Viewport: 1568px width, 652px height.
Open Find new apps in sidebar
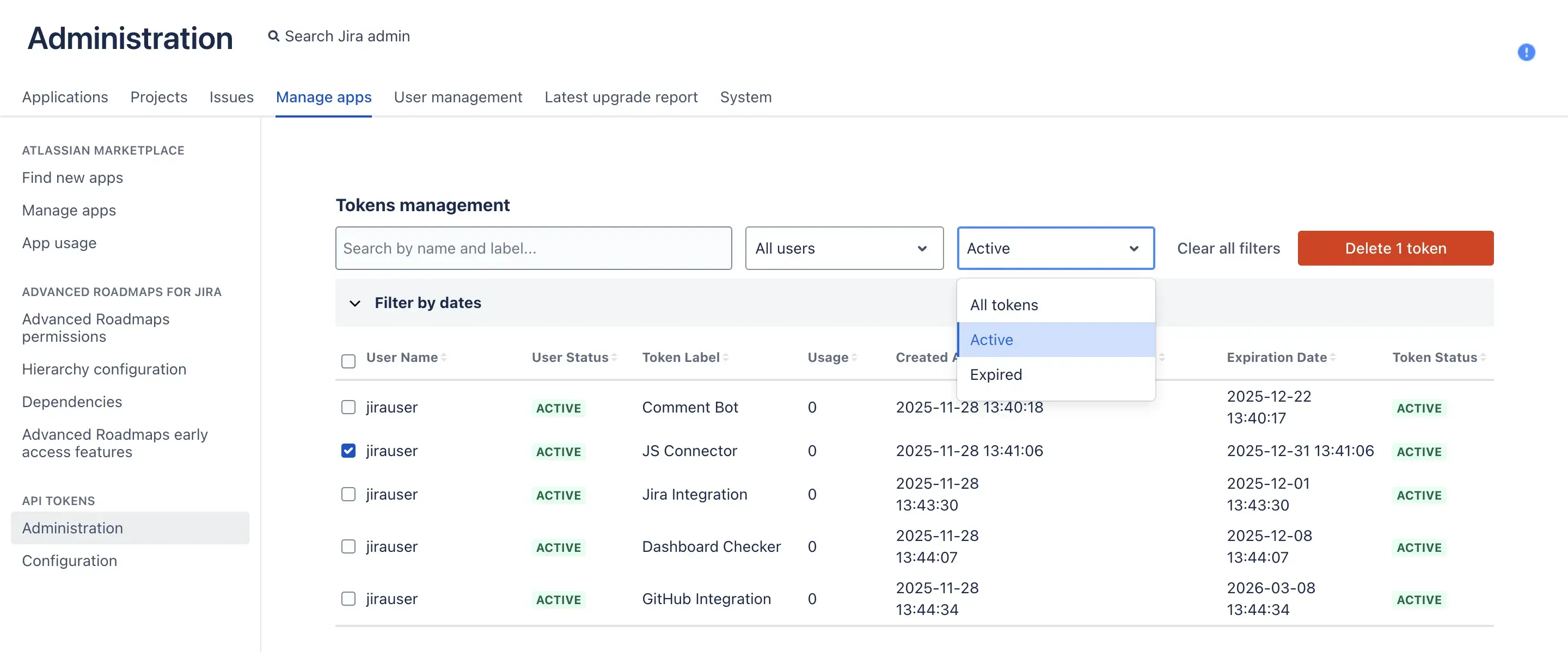[72, 177]
